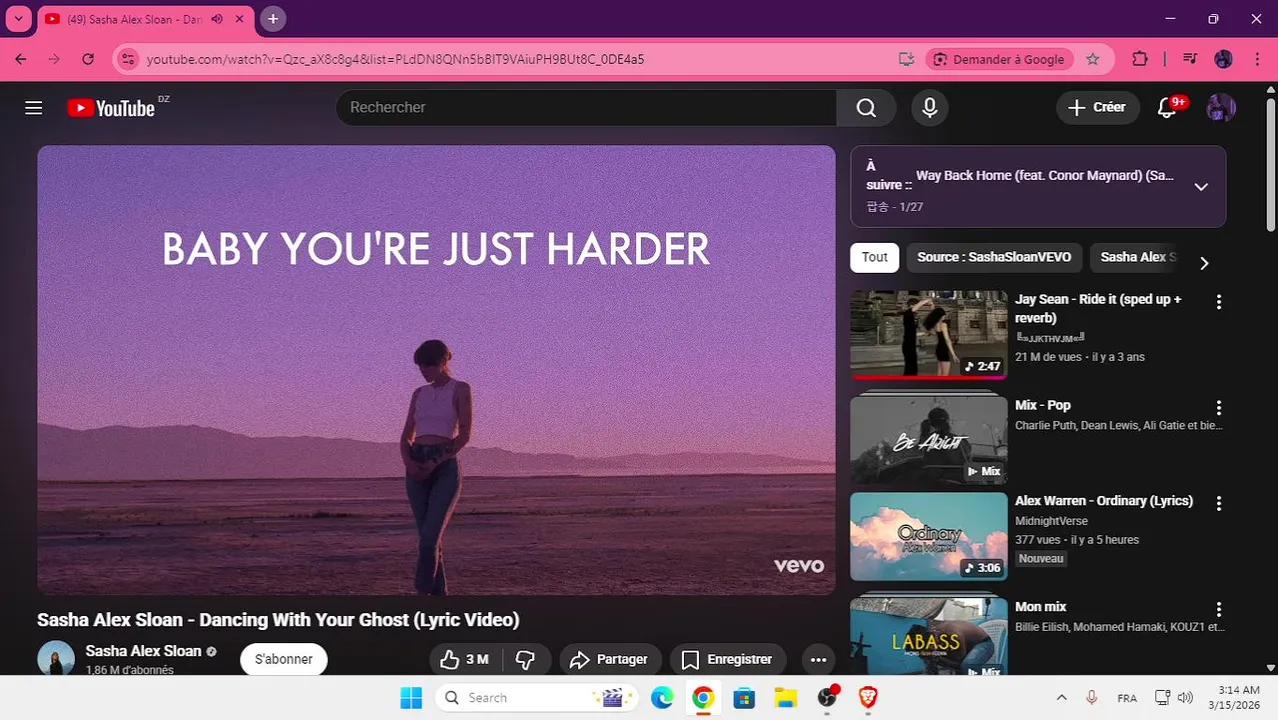1278x720 pixels.
Task: Bookmark this page with star icon
Action: (x=1093, y=59)
